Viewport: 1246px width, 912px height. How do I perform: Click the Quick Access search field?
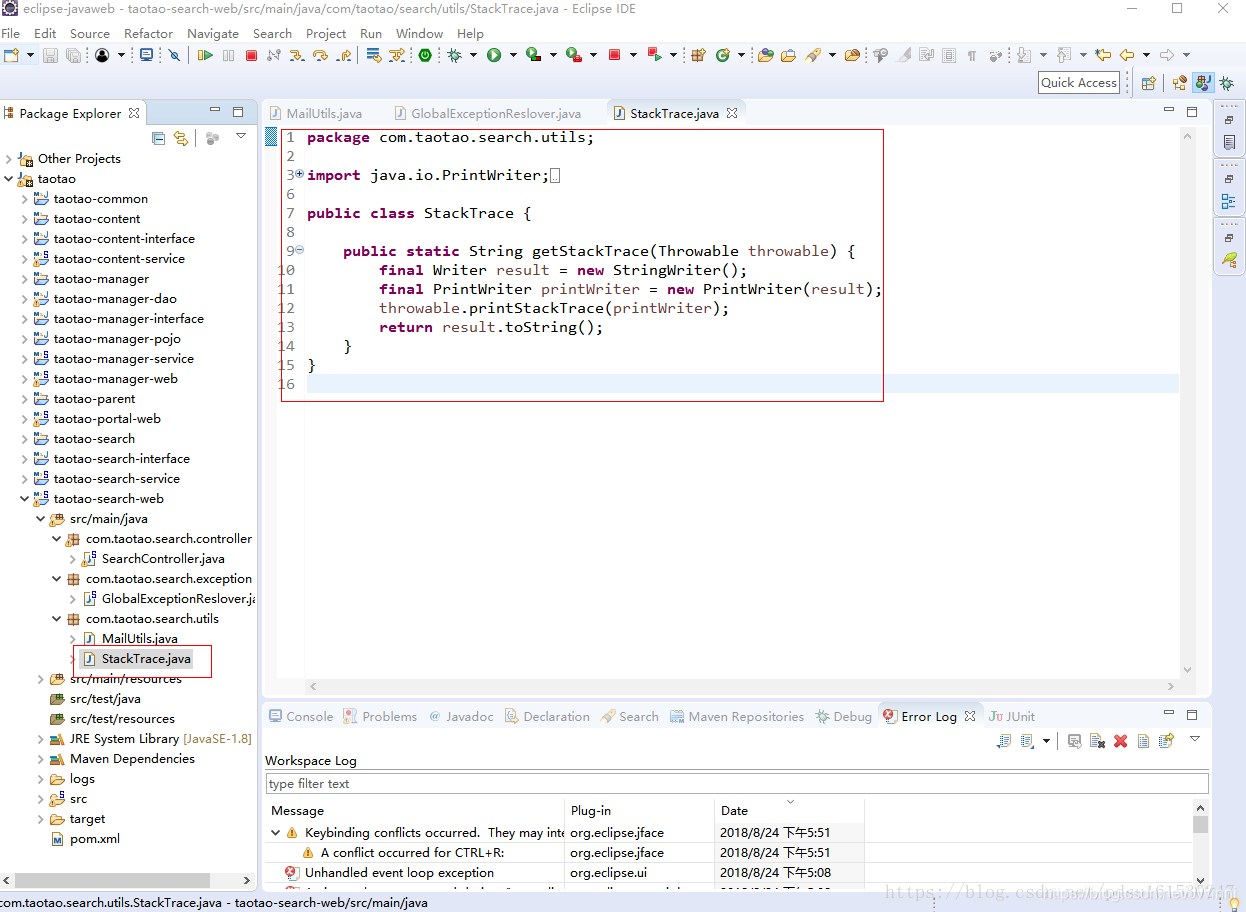[1079, 83]
